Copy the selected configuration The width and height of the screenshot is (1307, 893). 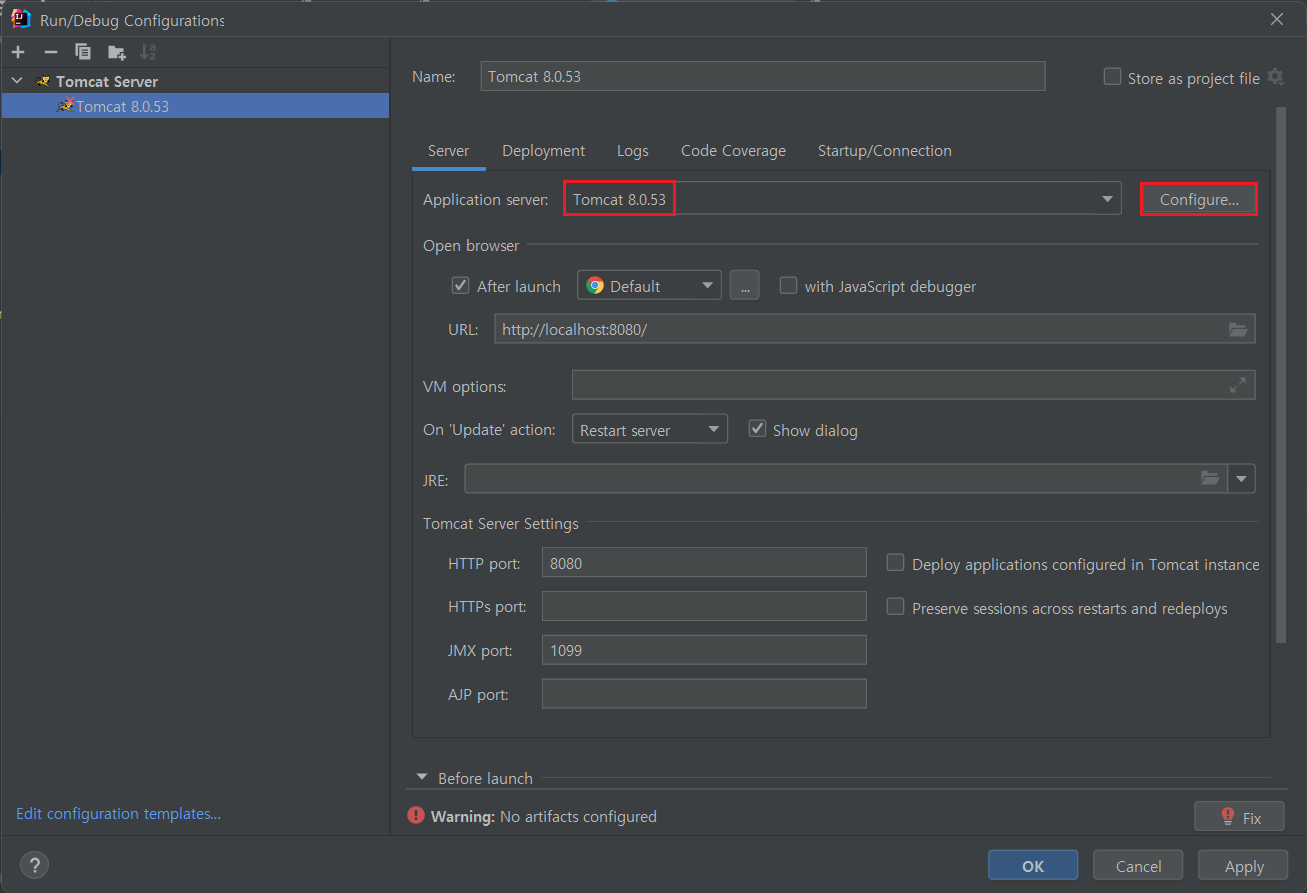point(83,52)
